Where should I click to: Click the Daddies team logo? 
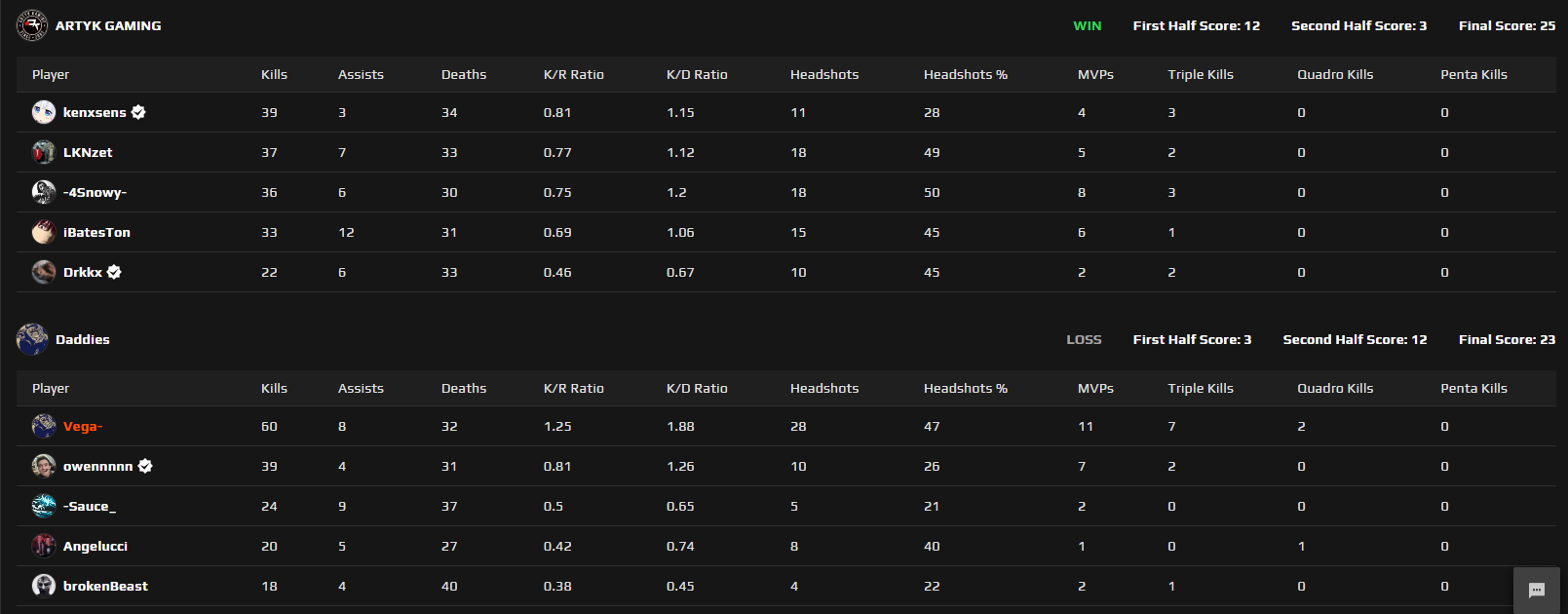click(32, 339)
